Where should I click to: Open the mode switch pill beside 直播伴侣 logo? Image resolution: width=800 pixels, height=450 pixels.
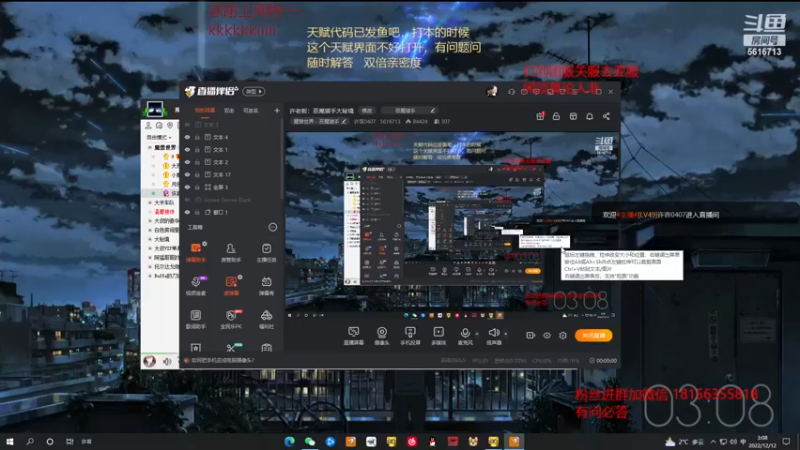[253, 91]
